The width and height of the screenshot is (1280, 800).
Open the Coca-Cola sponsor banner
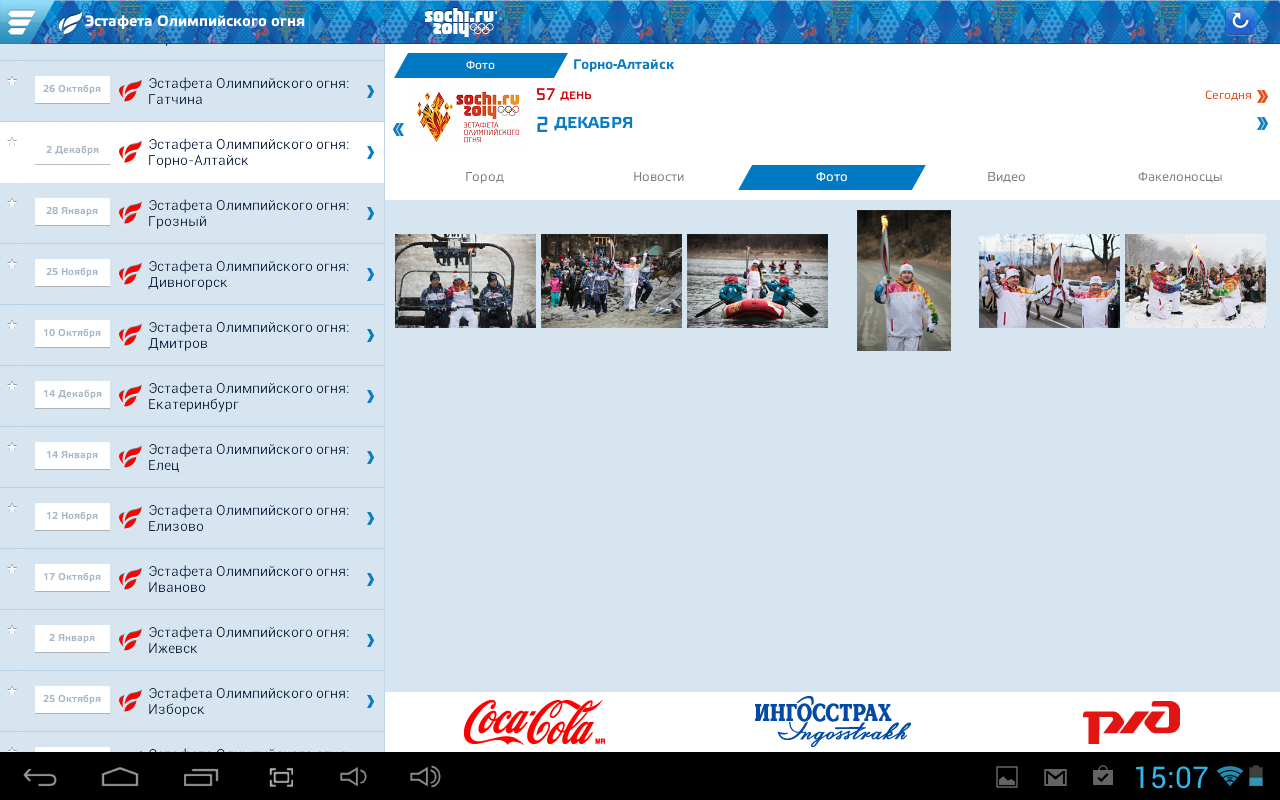click(x=534, y=722)
